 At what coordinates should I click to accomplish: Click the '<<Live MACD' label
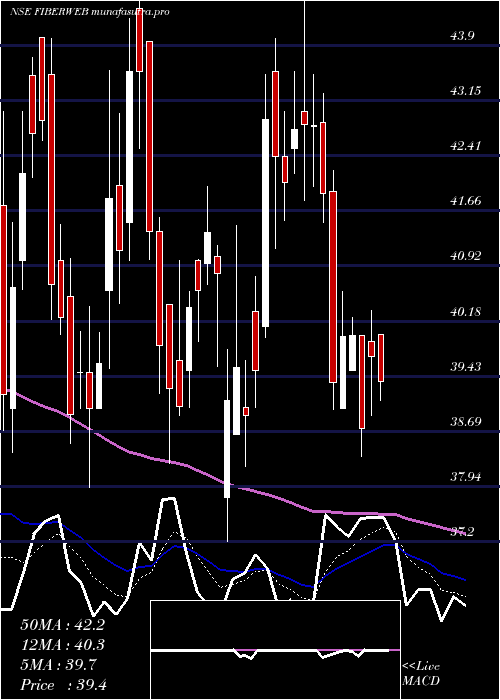421,674
